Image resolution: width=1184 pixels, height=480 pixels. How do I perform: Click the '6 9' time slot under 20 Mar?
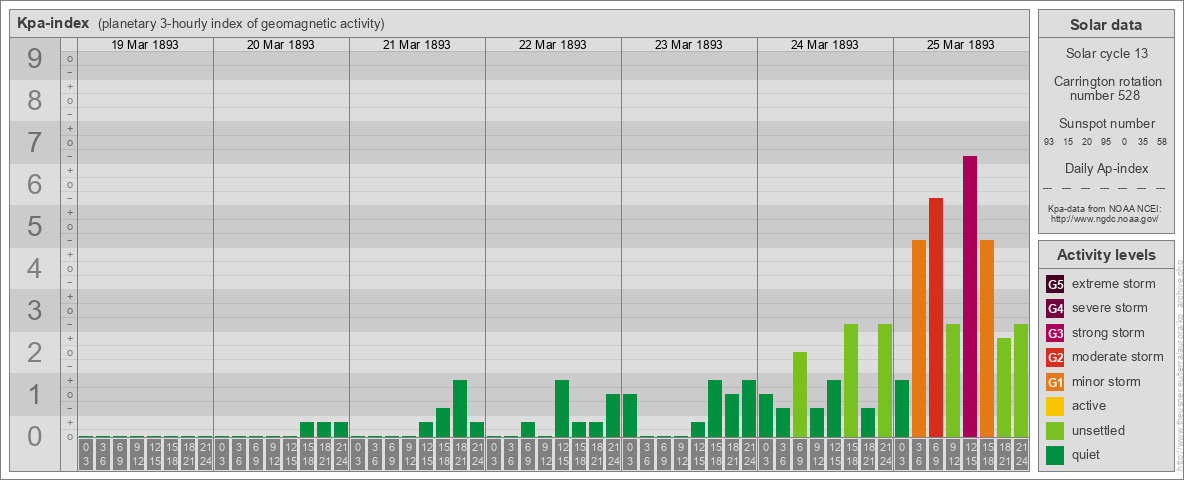256,454
